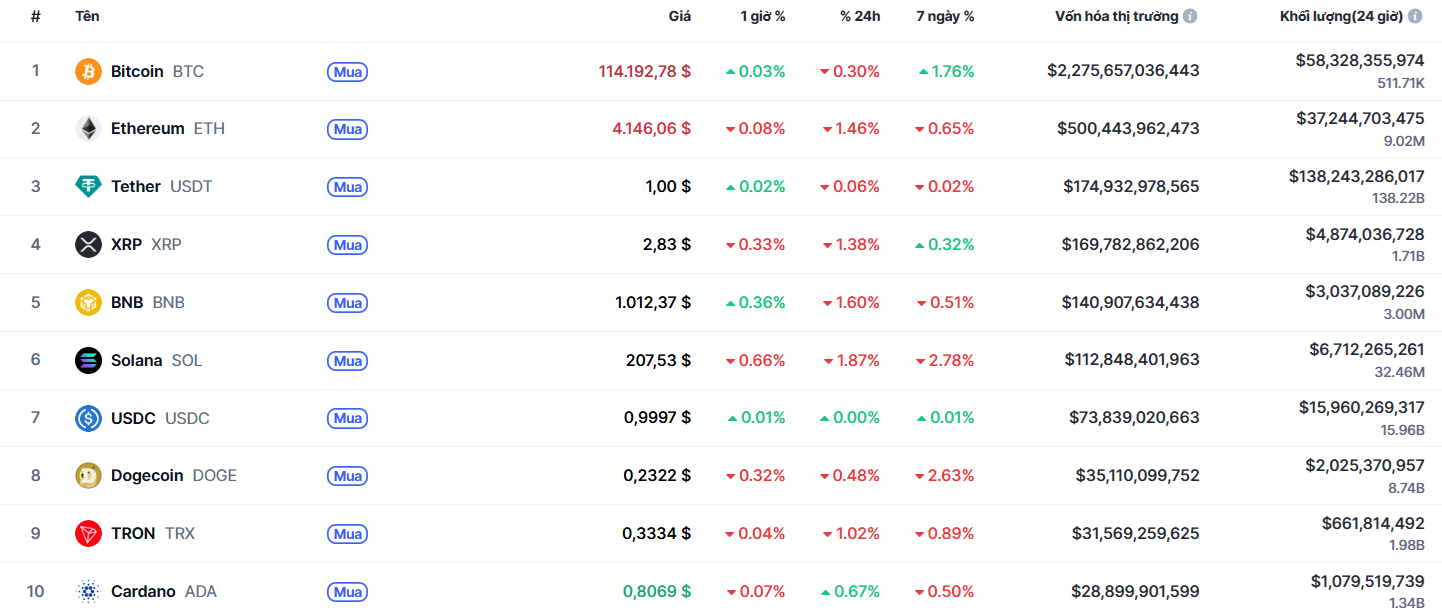Sort by the % 24h column header
Viewport: 1442px width, 616px height.
pos(860,16)
